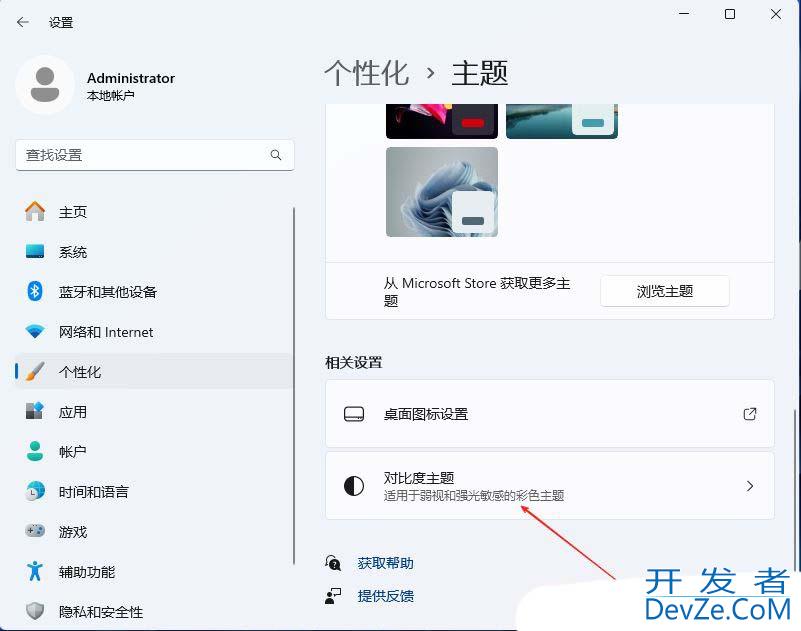Open the 应用 section
This screenshot has height=631, width=801.
[x=153, y=411]
